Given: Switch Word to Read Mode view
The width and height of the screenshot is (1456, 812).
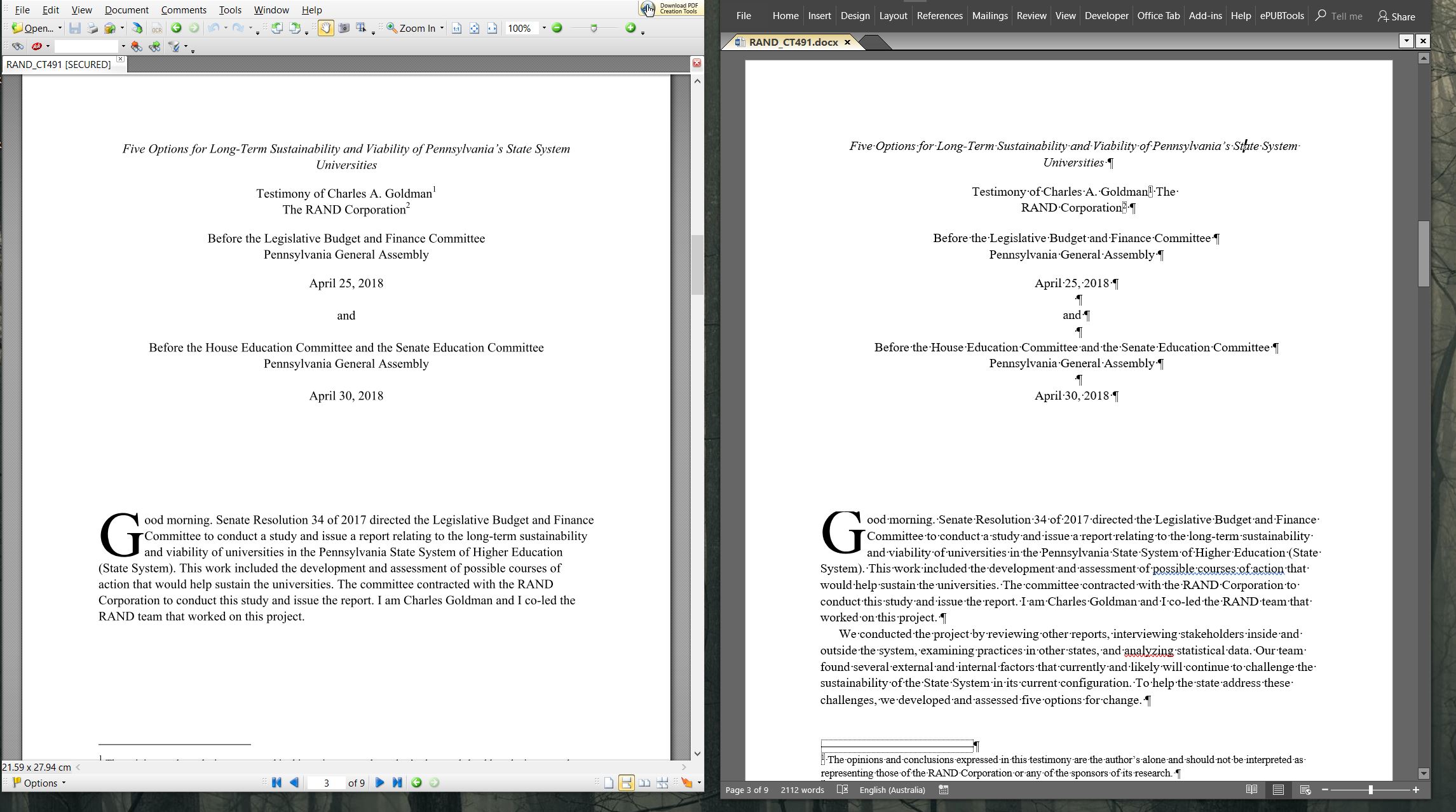Looking at the screenshot, I should tap(1251, 790).
